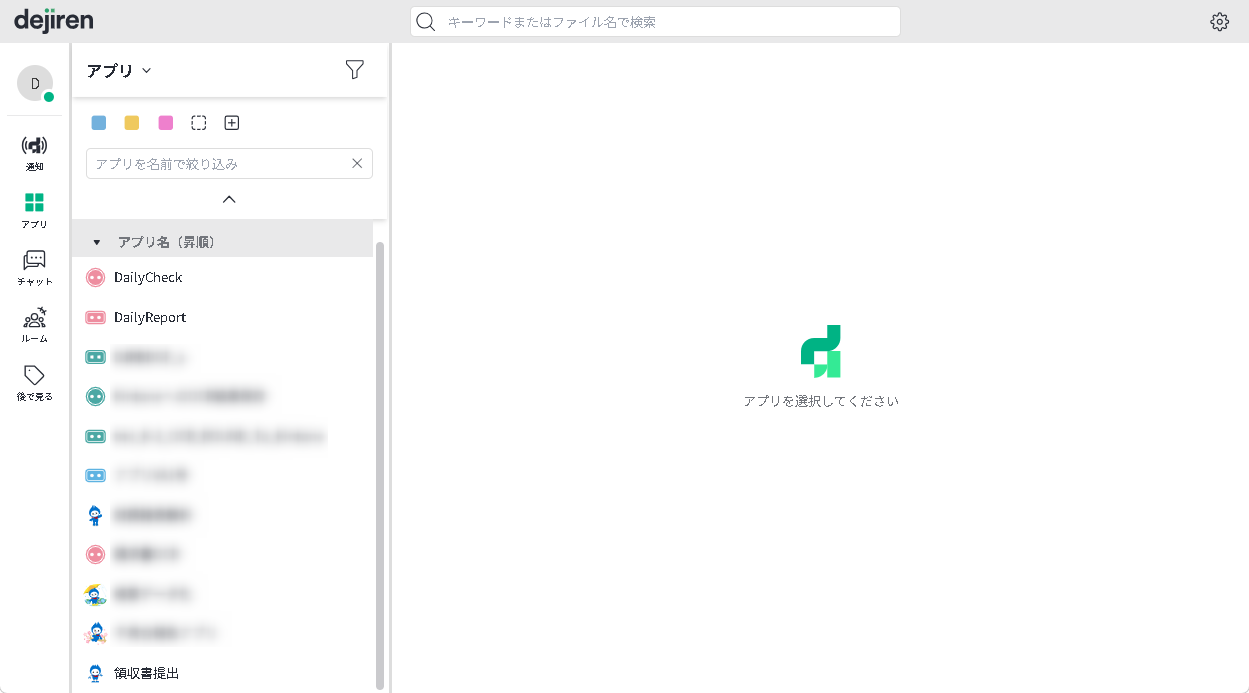The image size is (1249, 693).
Task: Click the plus-square add filter icon
Action: (x=232, y=123)
